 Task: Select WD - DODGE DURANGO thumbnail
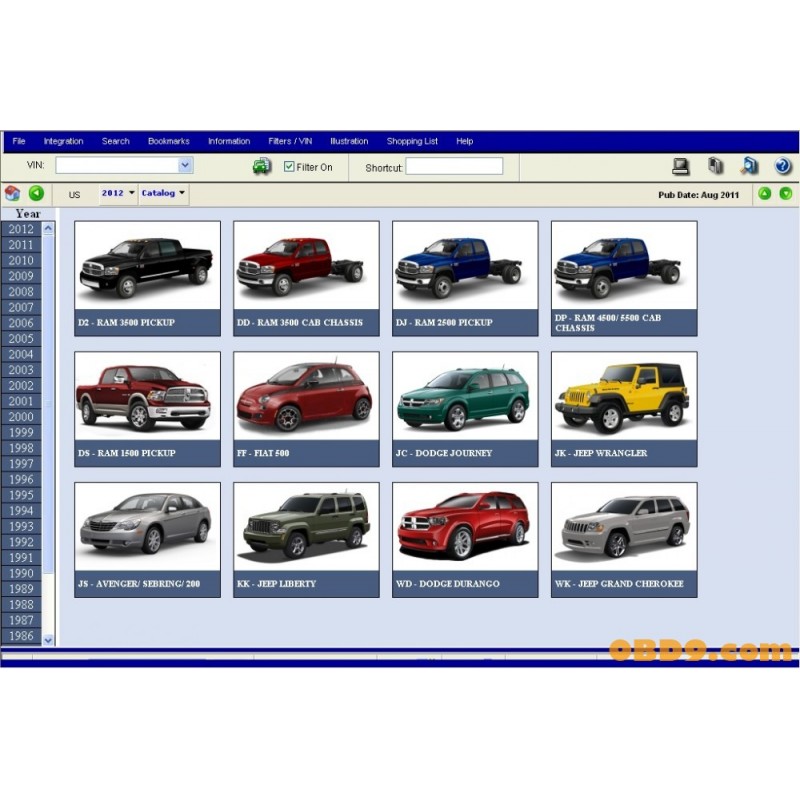coord(465,540)
